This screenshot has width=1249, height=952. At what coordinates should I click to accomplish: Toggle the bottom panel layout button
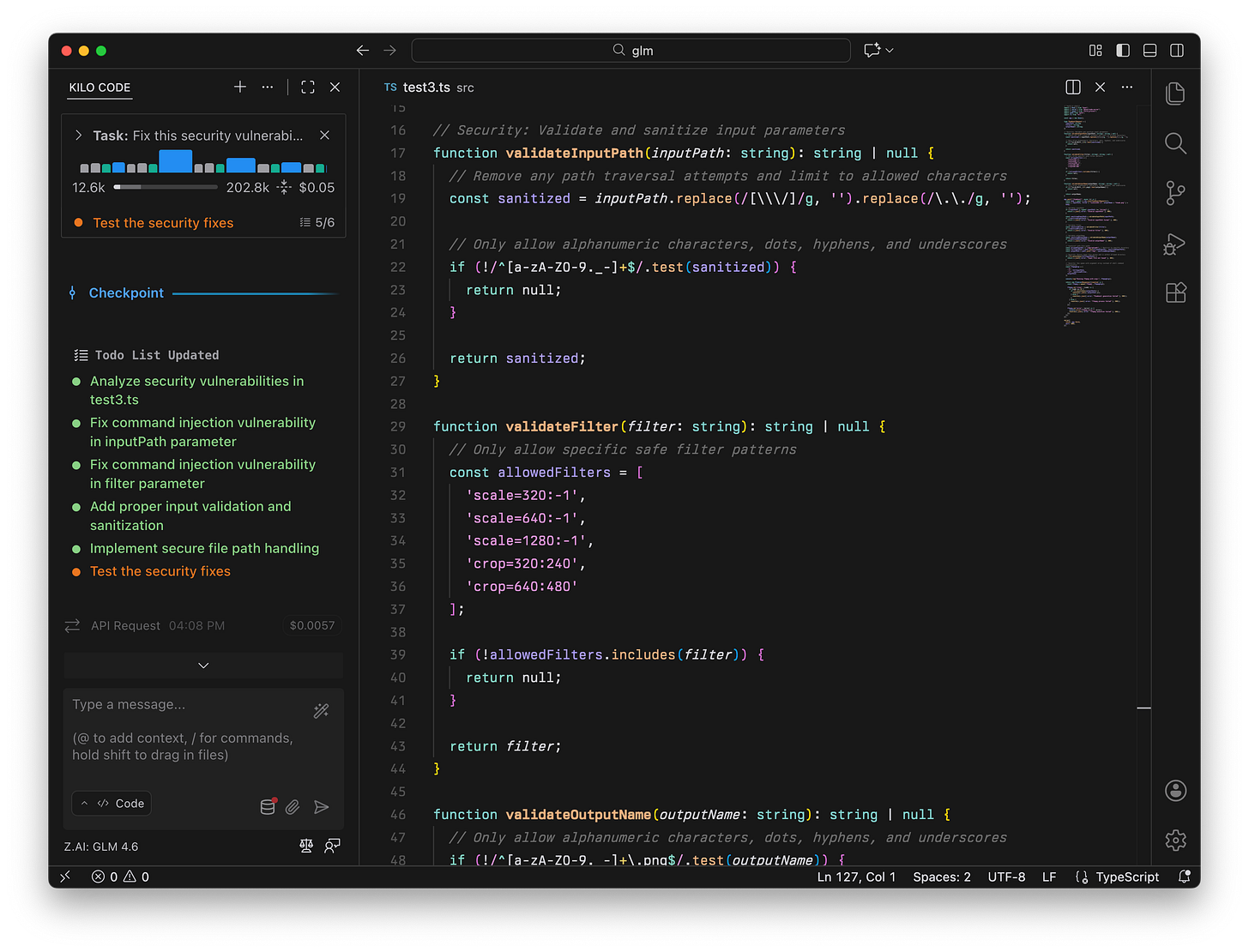point(1150,51)
